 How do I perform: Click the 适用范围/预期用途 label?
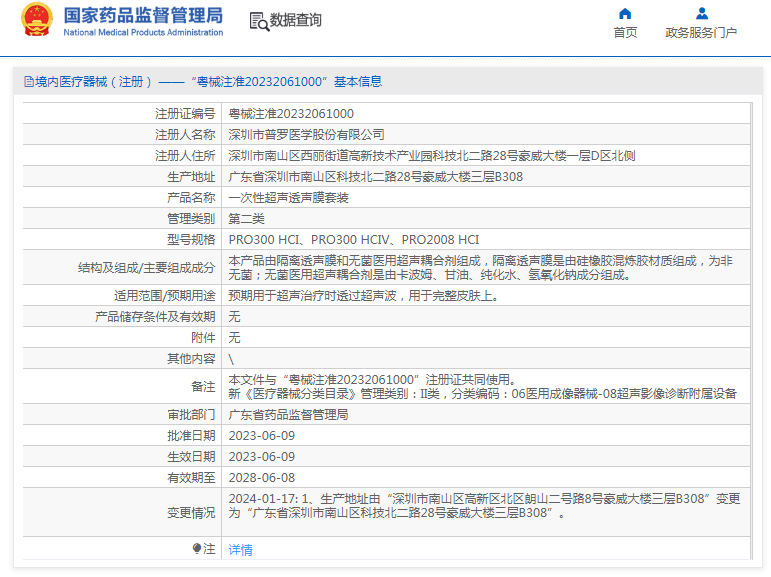(165, 296)
